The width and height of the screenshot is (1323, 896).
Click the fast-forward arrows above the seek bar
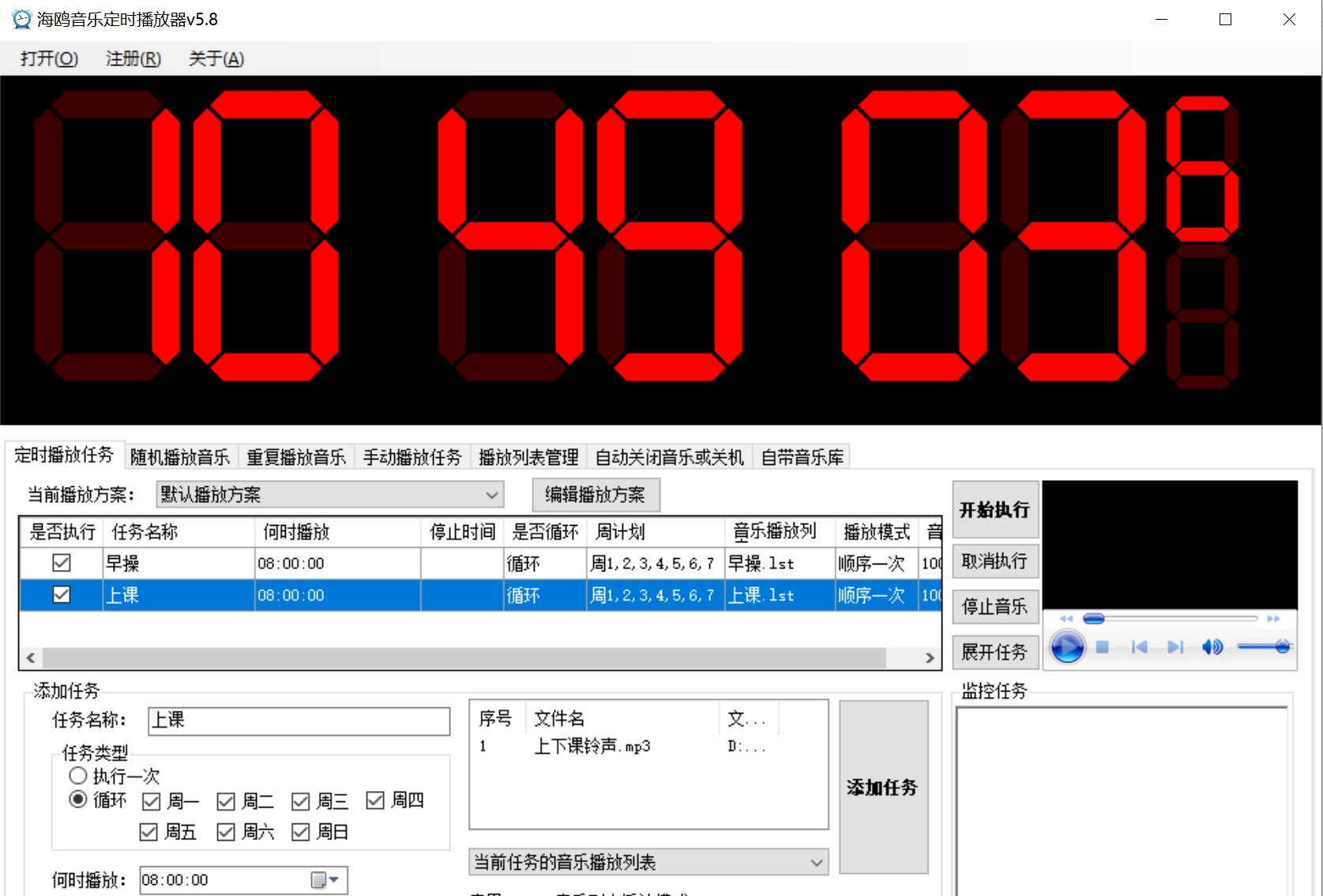click(1273, 619)
